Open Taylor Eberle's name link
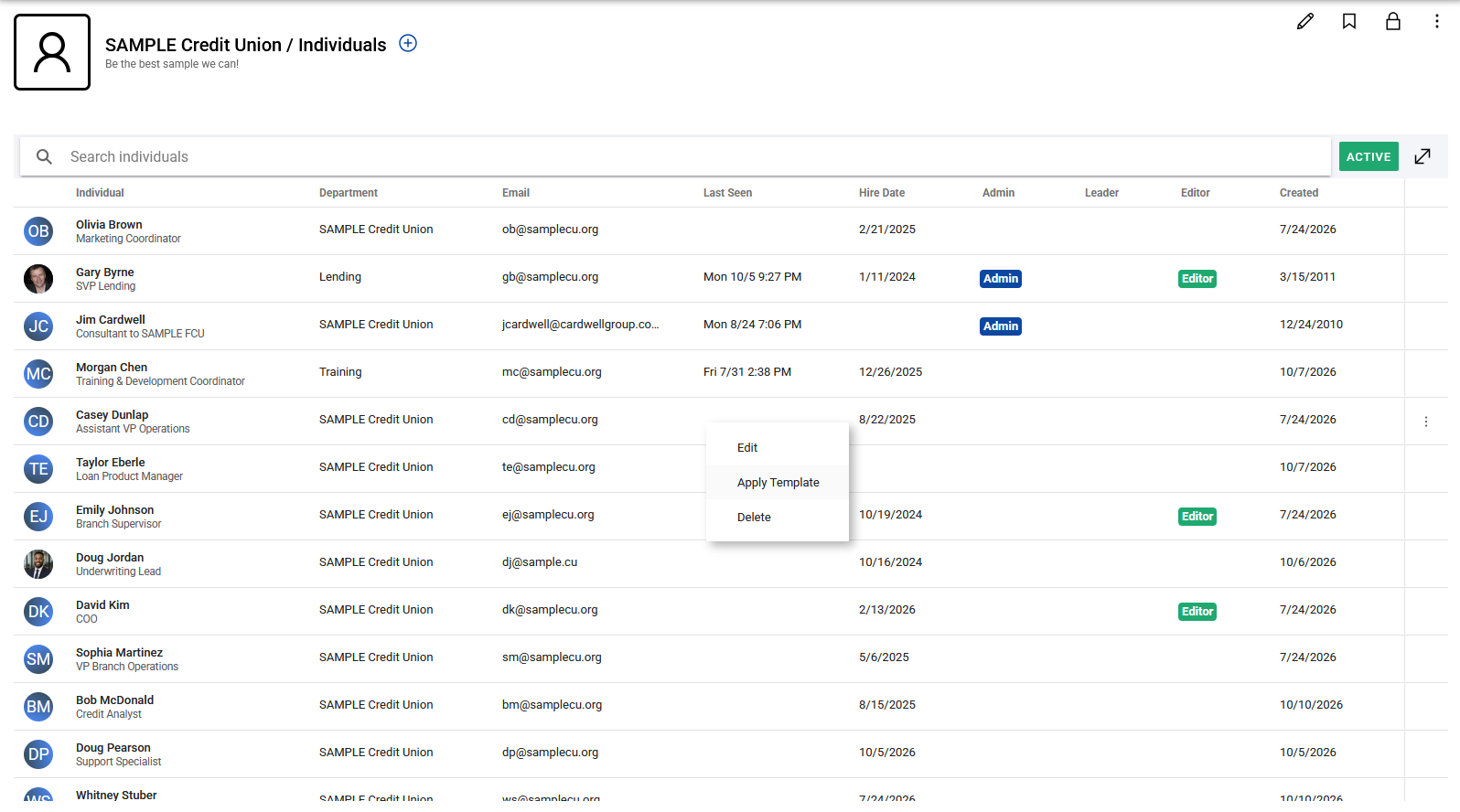The image size is (1460, 812). coord(111,463)
